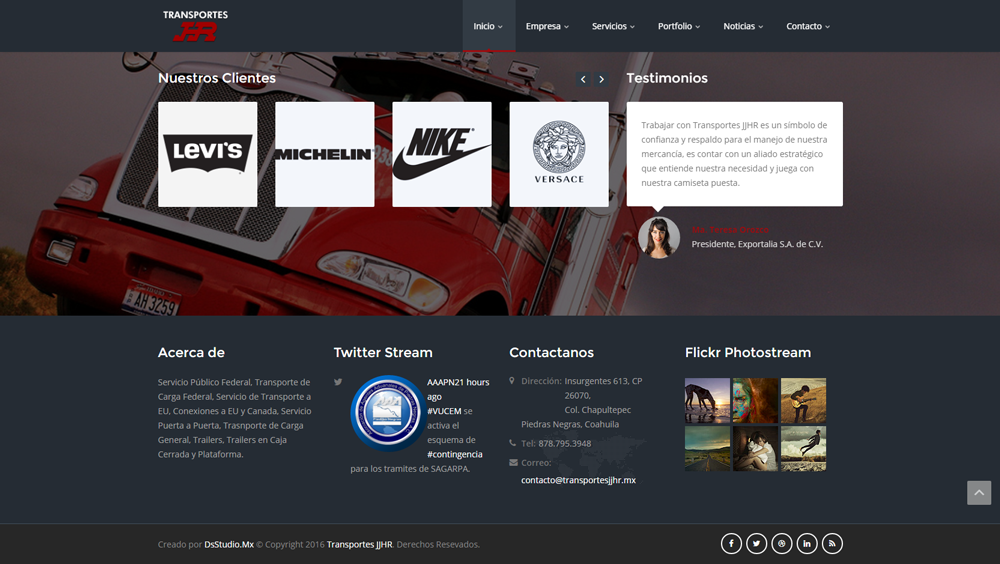Click the envelope icon next to Correo
This screenshot has height=564, width=1000.
[513, 463]
